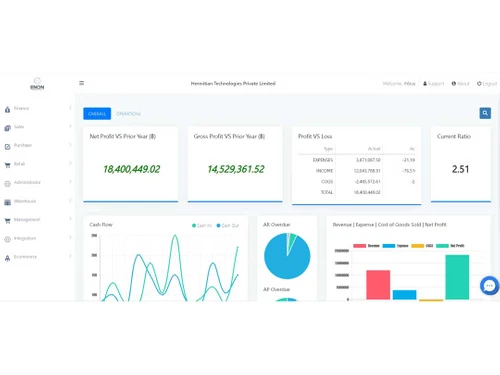Click the Sales sidebar icon
Viewport: 500px width, 375px height.
pyautogui.click(x=7, y=128)
